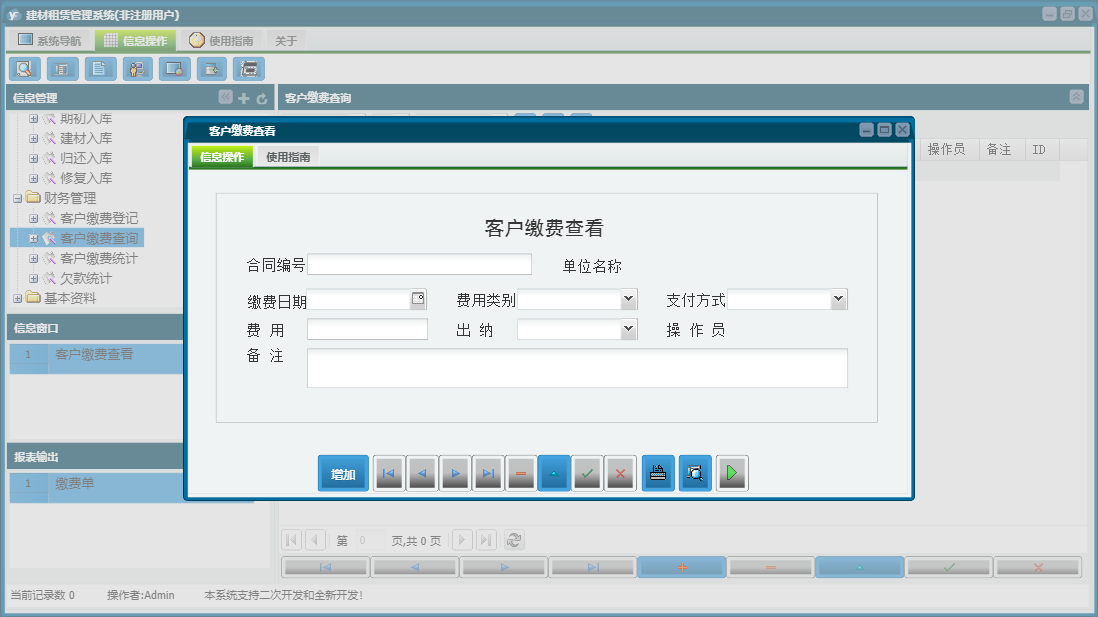Viewport: 1098px width, 617px height.
Task: Click the user with computer toolbar icon
Action: coord(137,69)
